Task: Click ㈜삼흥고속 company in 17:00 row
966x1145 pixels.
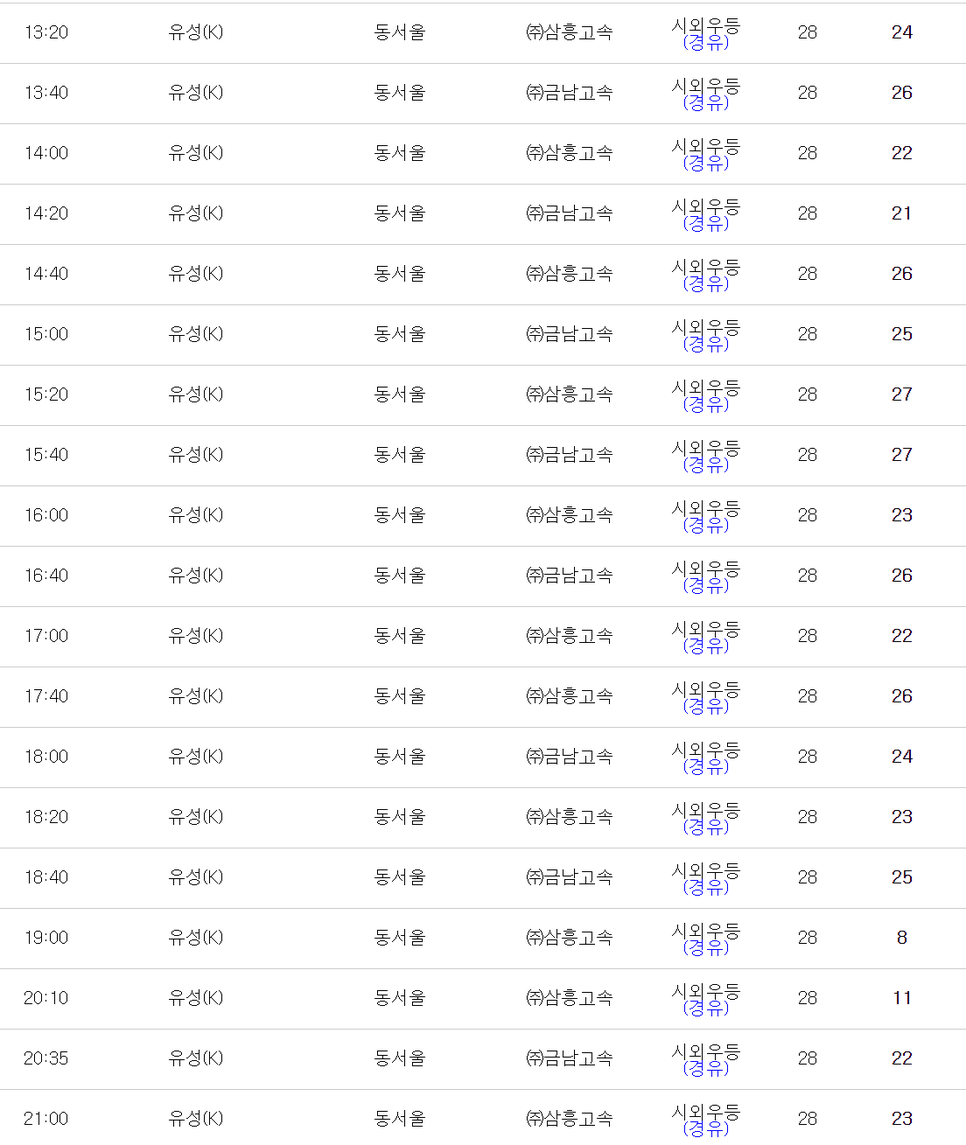Action: (569, 636)
